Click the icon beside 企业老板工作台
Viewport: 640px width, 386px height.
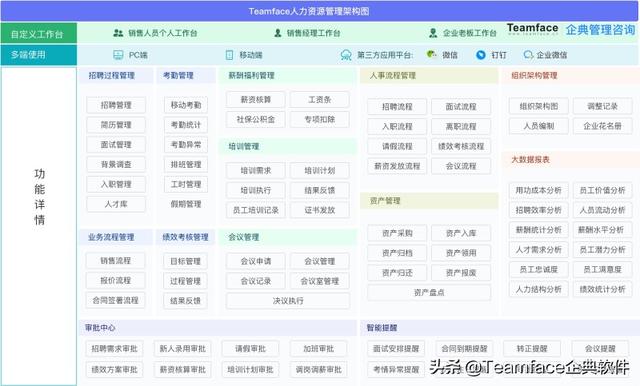coord(433,33)
